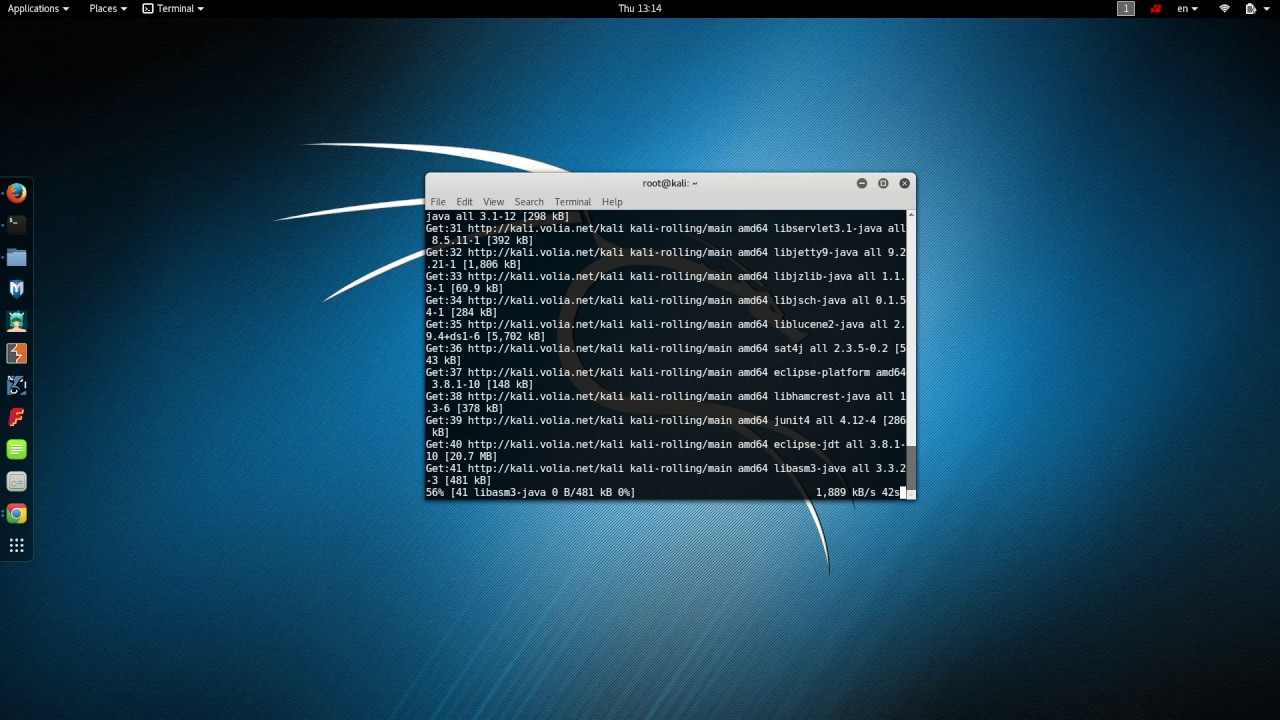
Task: Open the Terminal app menu in top bar
Action: point(173,8)
